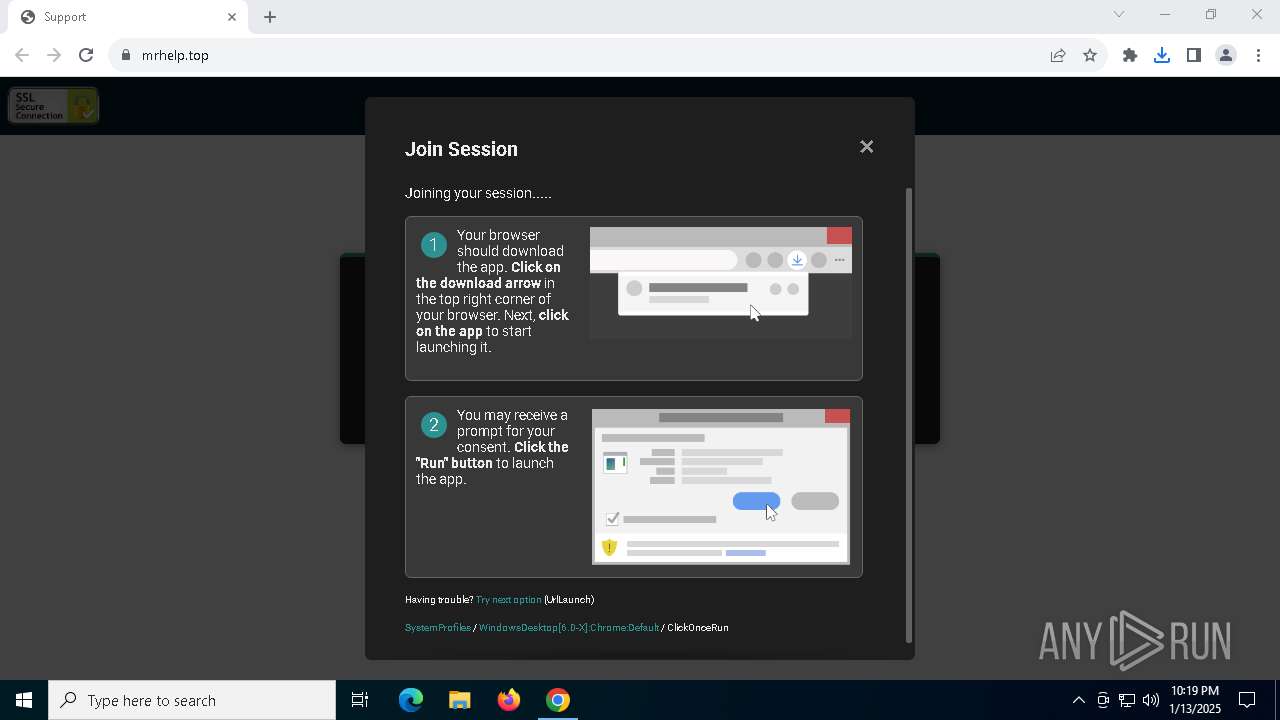Close the Join Session dialog
Viewport: 1280px width, 720px height.
(866, 147)
